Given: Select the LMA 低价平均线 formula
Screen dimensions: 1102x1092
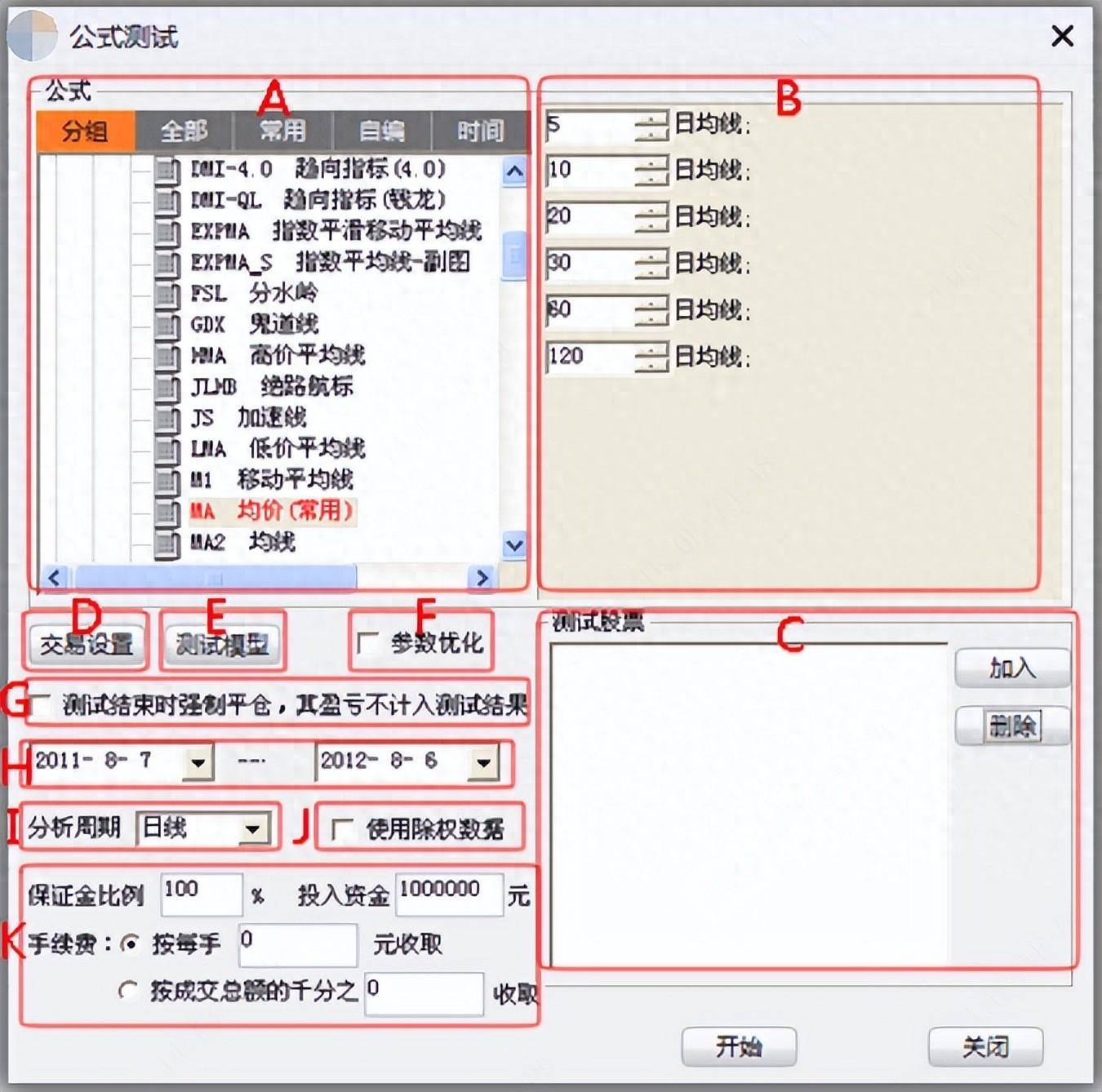Looking at the screenshot, I should click(x=278, y=448).
